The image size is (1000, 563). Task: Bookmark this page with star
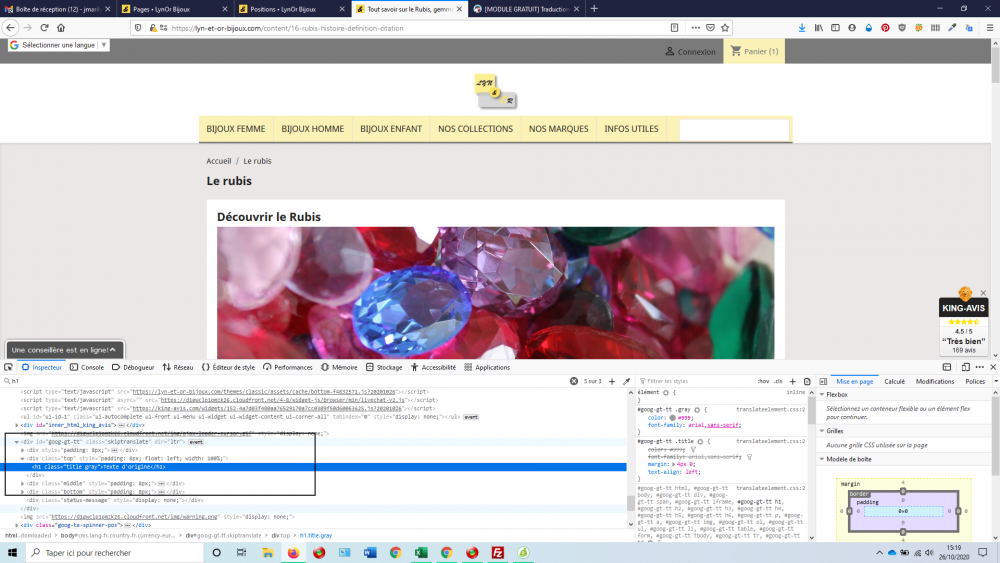tap(725, 27)
